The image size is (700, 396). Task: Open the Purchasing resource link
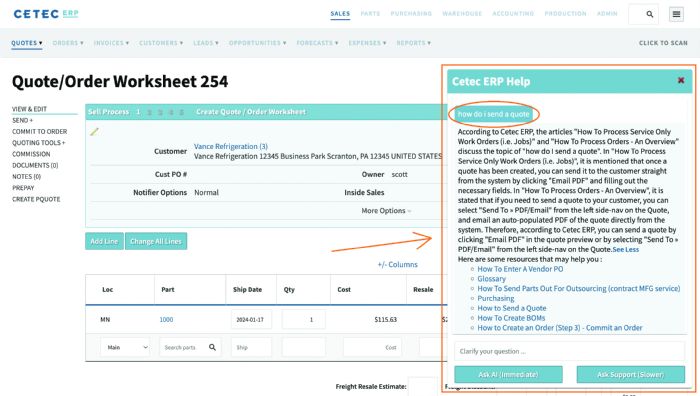point(496,298)
